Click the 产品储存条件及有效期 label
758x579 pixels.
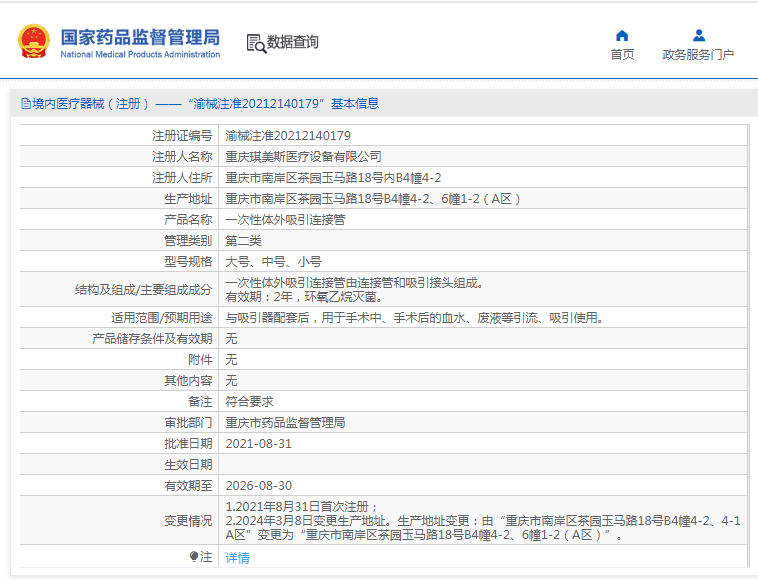point(152,339)
